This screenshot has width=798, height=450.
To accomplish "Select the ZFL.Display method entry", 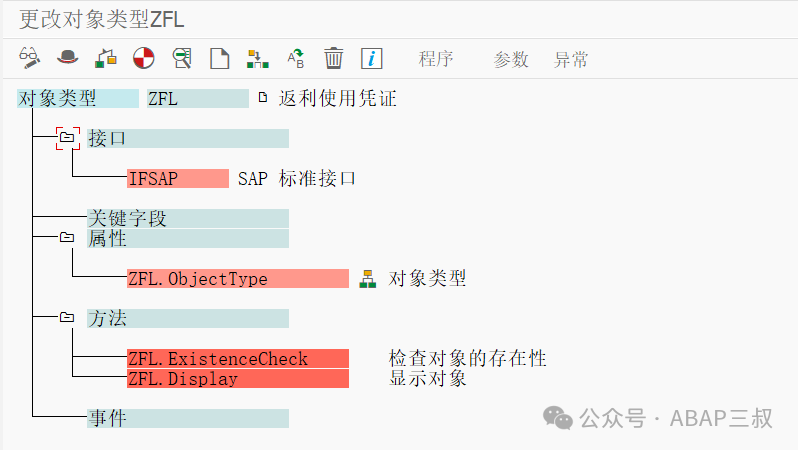I will [238, 379].
